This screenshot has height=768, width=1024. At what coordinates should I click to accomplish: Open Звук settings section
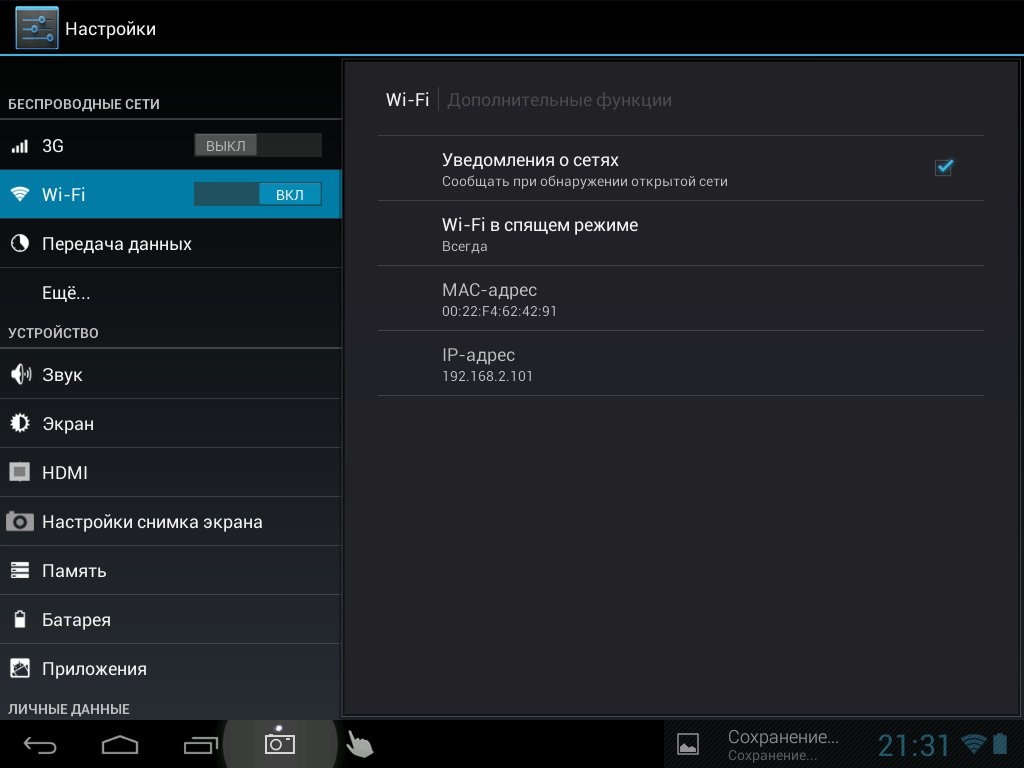[62, 375]
